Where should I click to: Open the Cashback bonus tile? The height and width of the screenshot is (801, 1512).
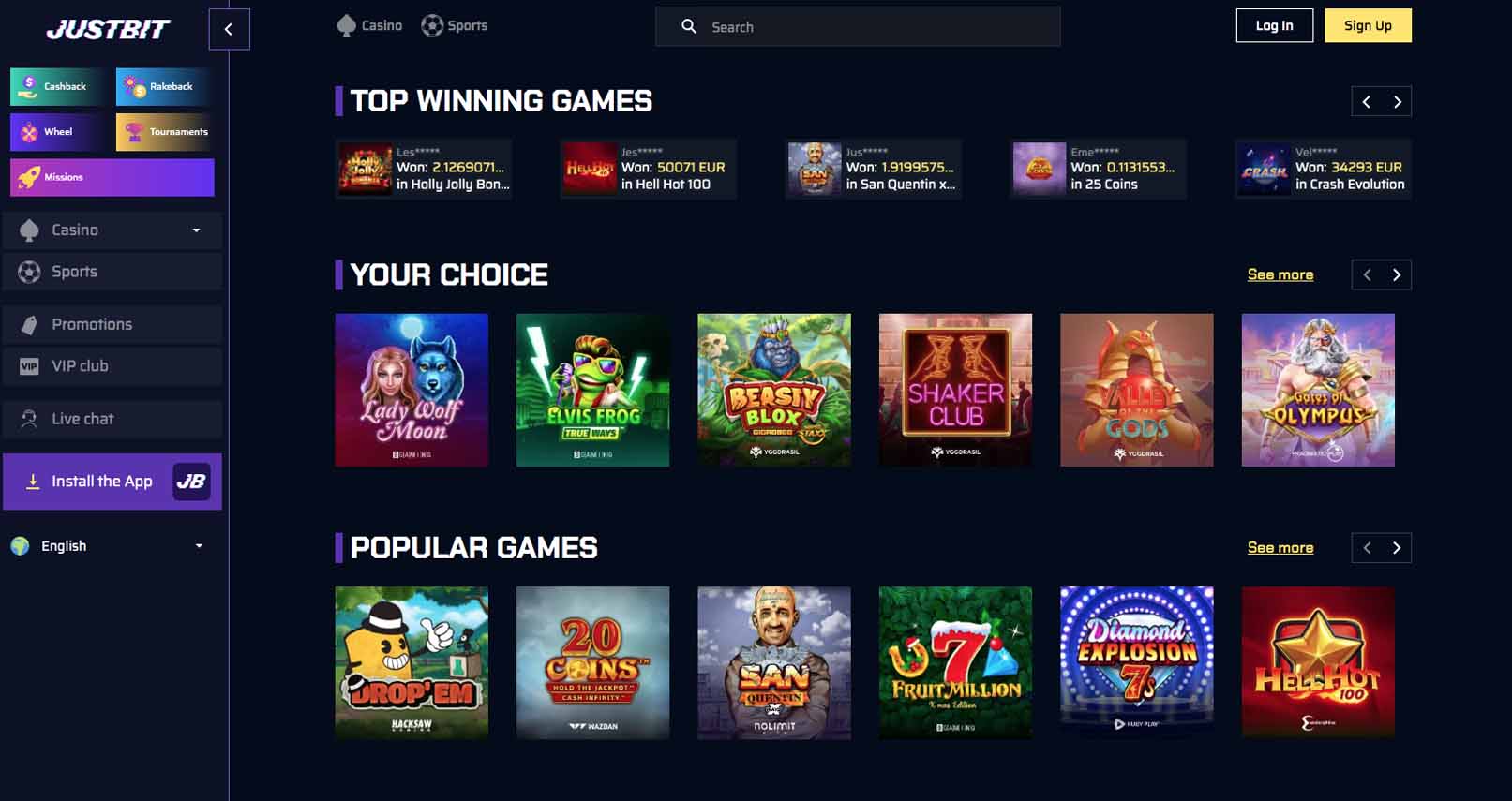point(57,86)
